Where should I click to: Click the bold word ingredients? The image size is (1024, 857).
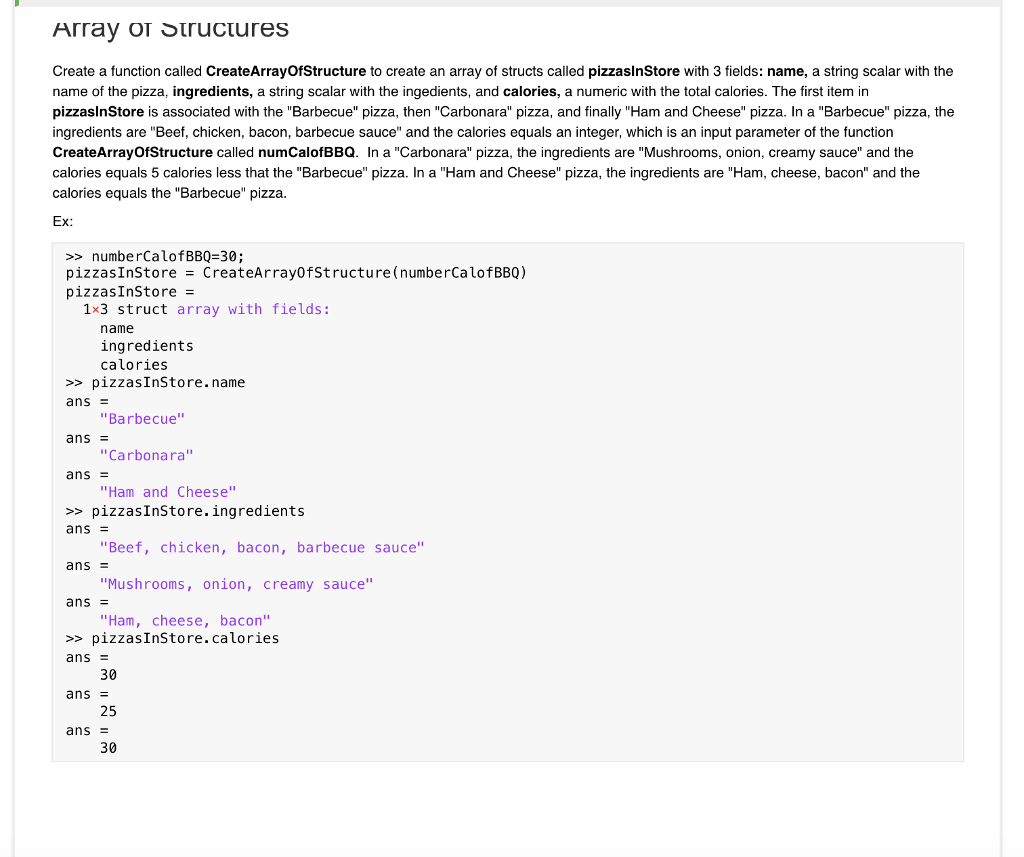[211, 91]
